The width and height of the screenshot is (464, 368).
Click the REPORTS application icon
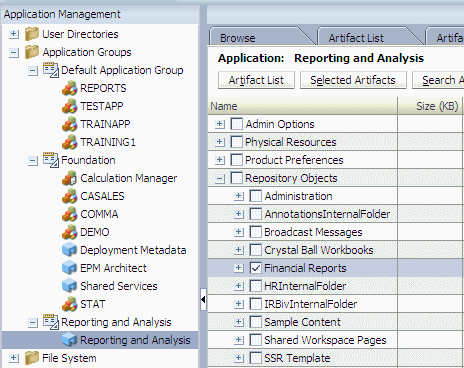pos(69,88)
